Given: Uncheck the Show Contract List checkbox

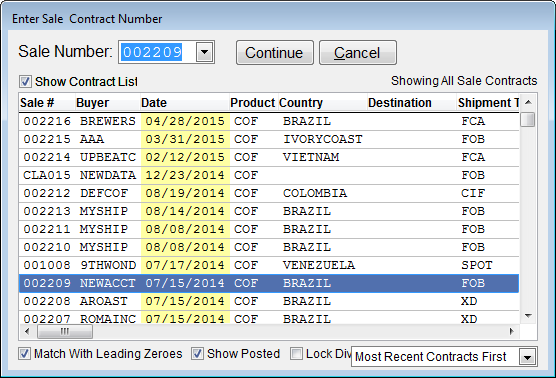Looking at the screenshot, I should [x=25, y=82].
